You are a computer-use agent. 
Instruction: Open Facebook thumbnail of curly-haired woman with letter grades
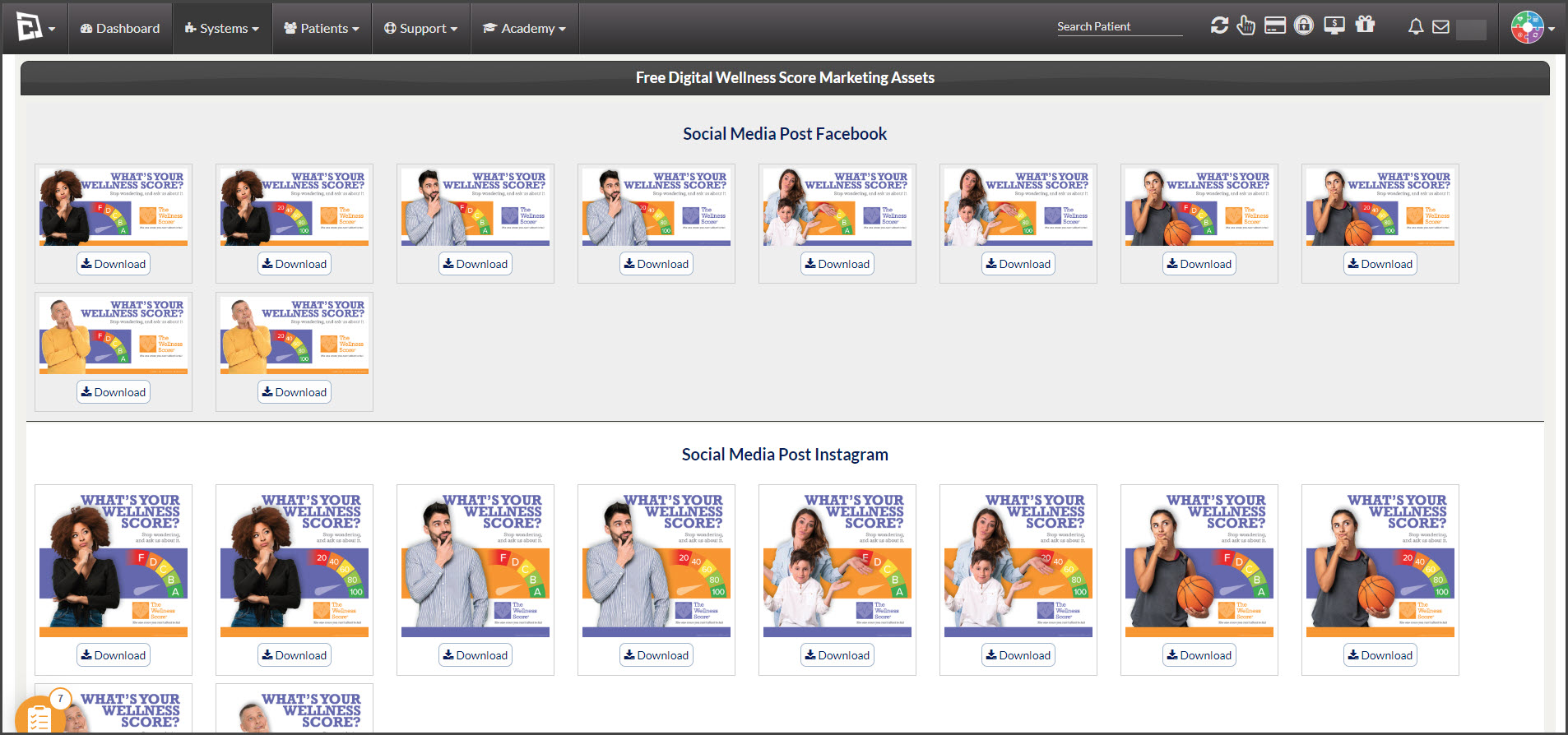click(x=114, y=207)
